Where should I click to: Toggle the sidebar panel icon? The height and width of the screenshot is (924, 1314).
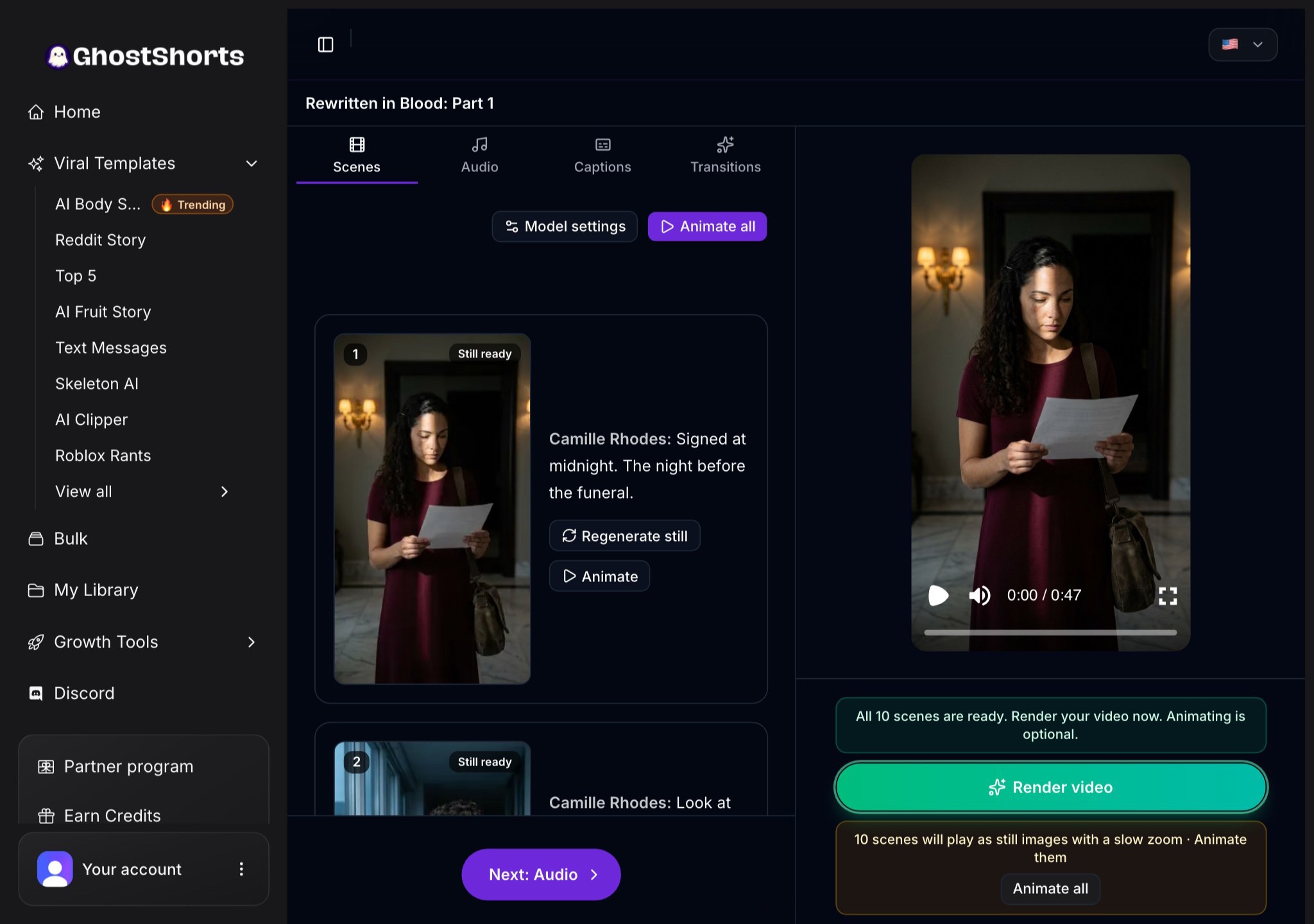coord(325,44)
